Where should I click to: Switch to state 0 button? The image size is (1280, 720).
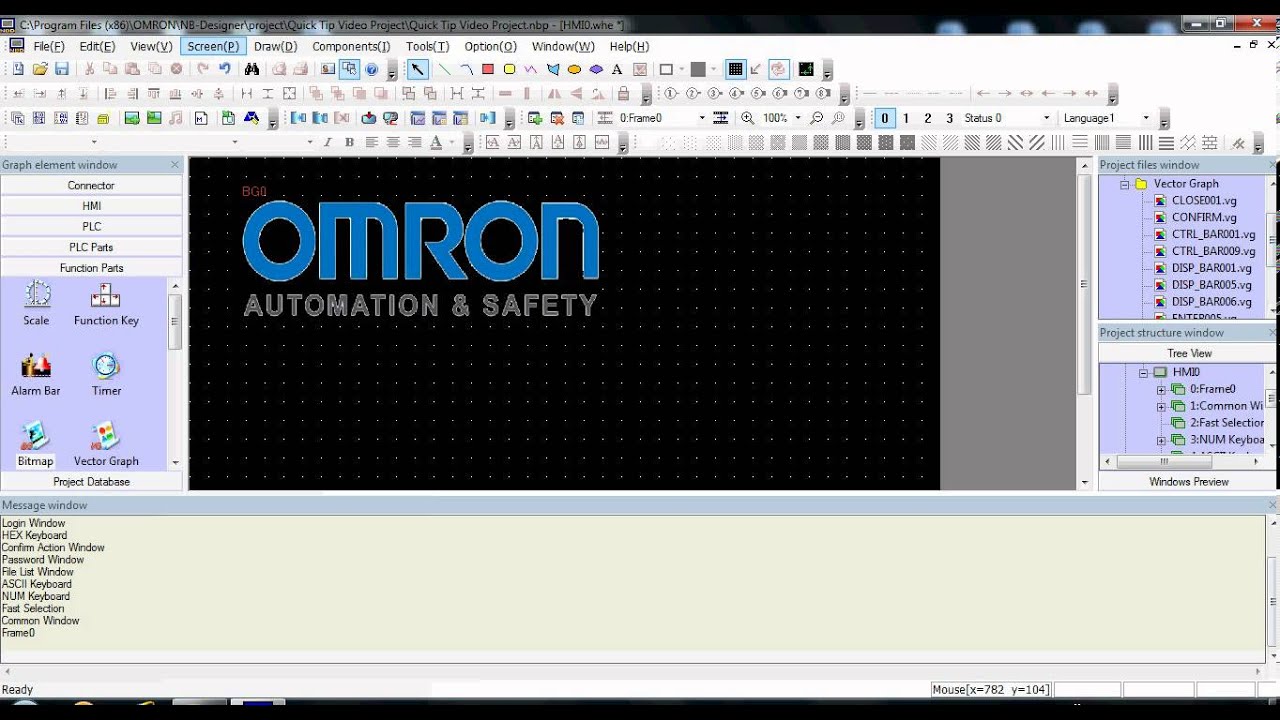[x=884, y=118]
